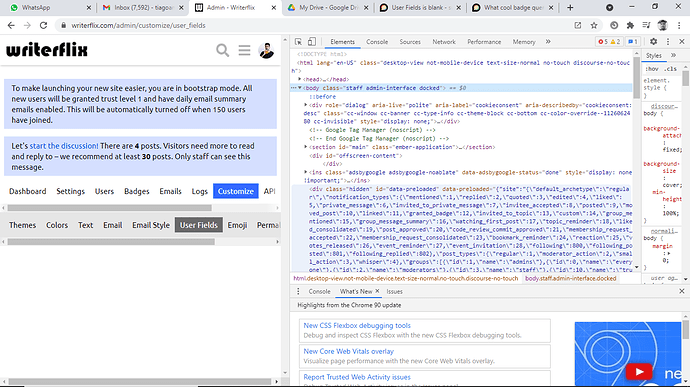Open the admin Logs section

199,191
